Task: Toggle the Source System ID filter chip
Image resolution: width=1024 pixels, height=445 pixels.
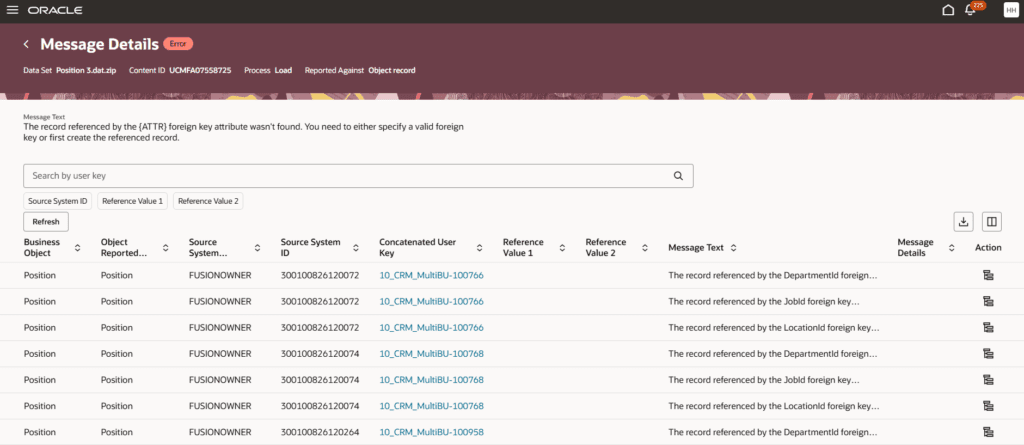Action: coord(58,201)
